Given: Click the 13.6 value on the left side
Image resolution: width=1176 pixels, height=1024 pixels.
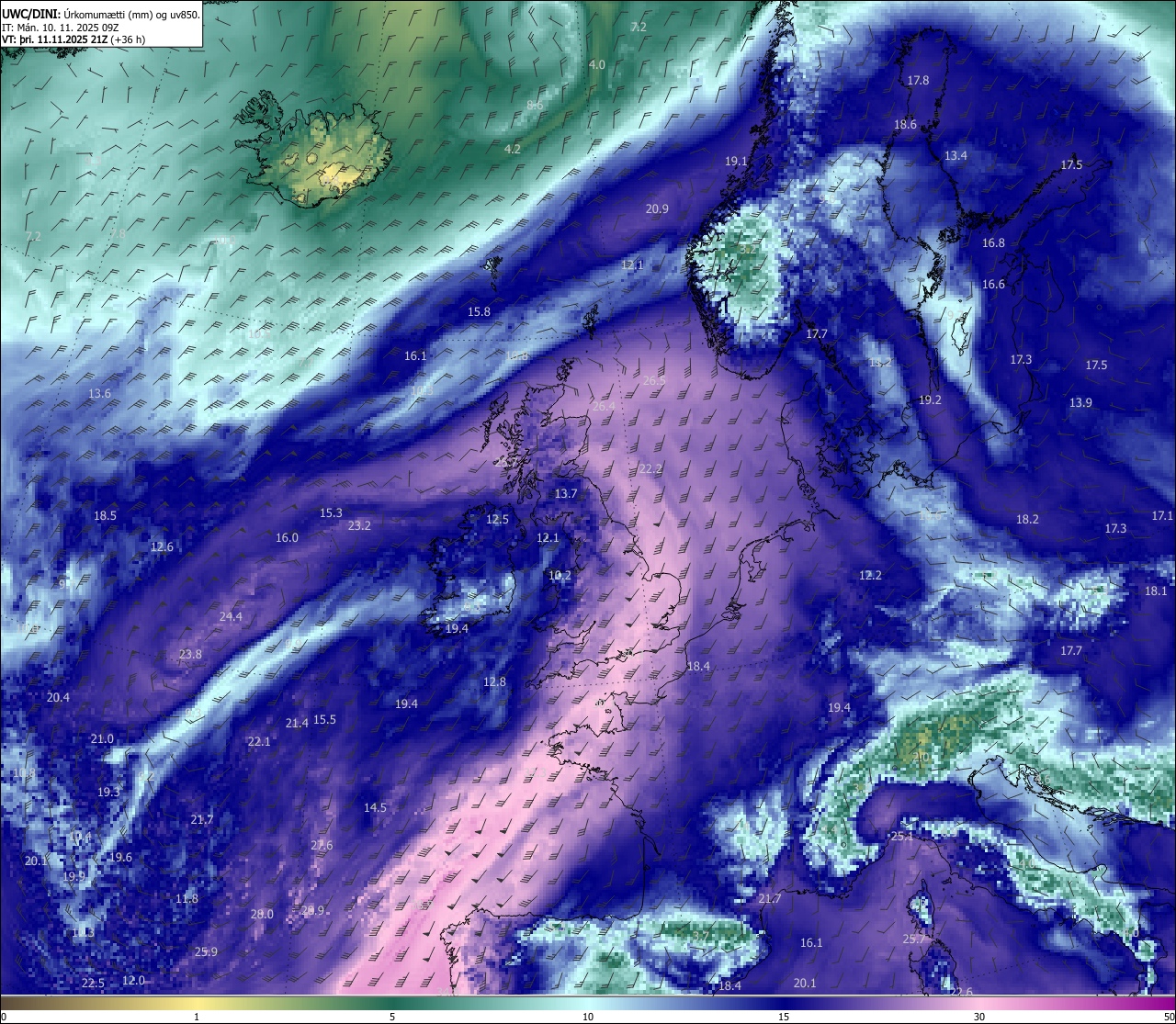Looking at the screenshot, I should pos(99,394).
